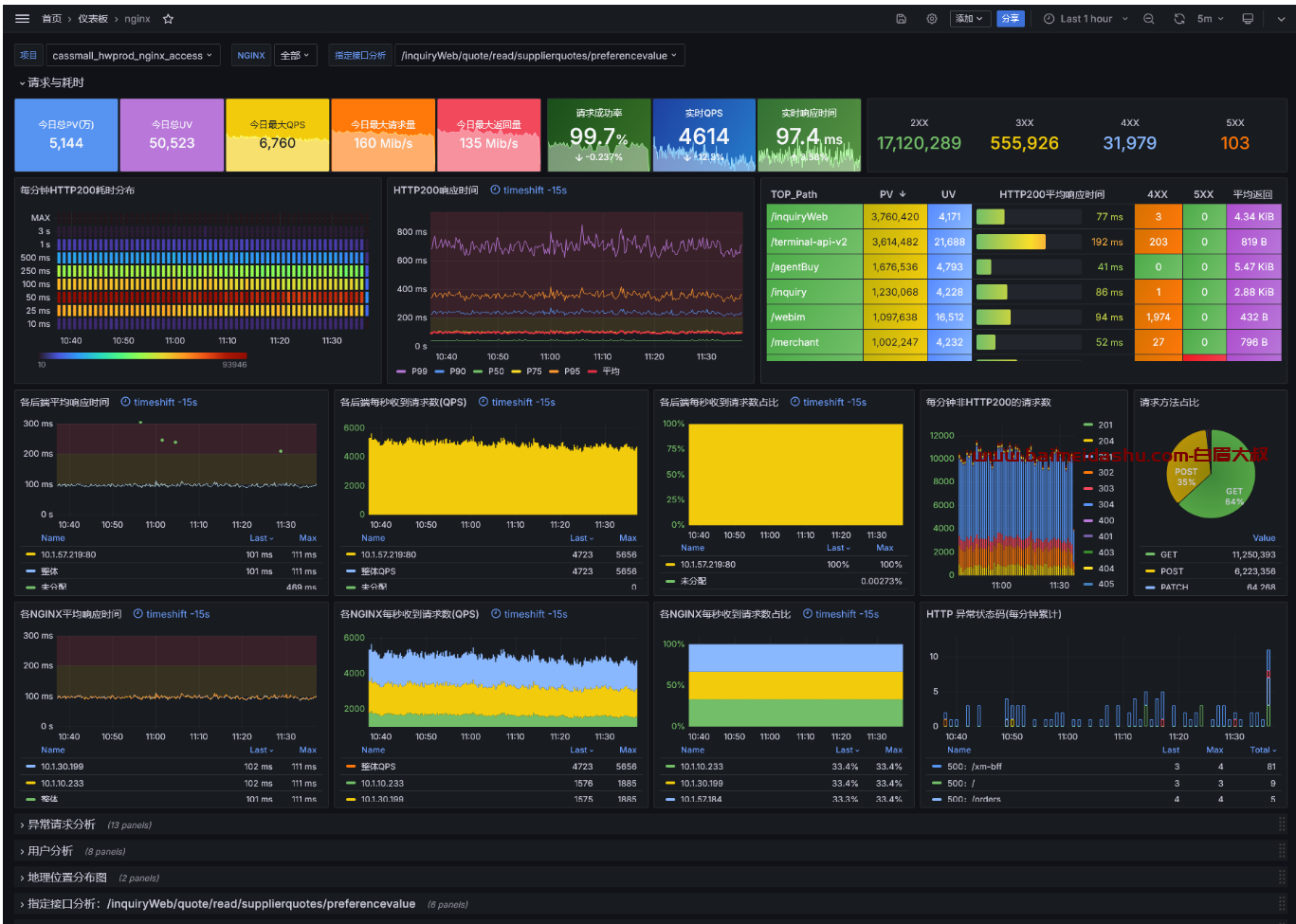Image resolution: width=1296 pixels, height=924 pixels.
Task: Open the preferencevalue interface path dropdown
Action: [x=539, y=56]
